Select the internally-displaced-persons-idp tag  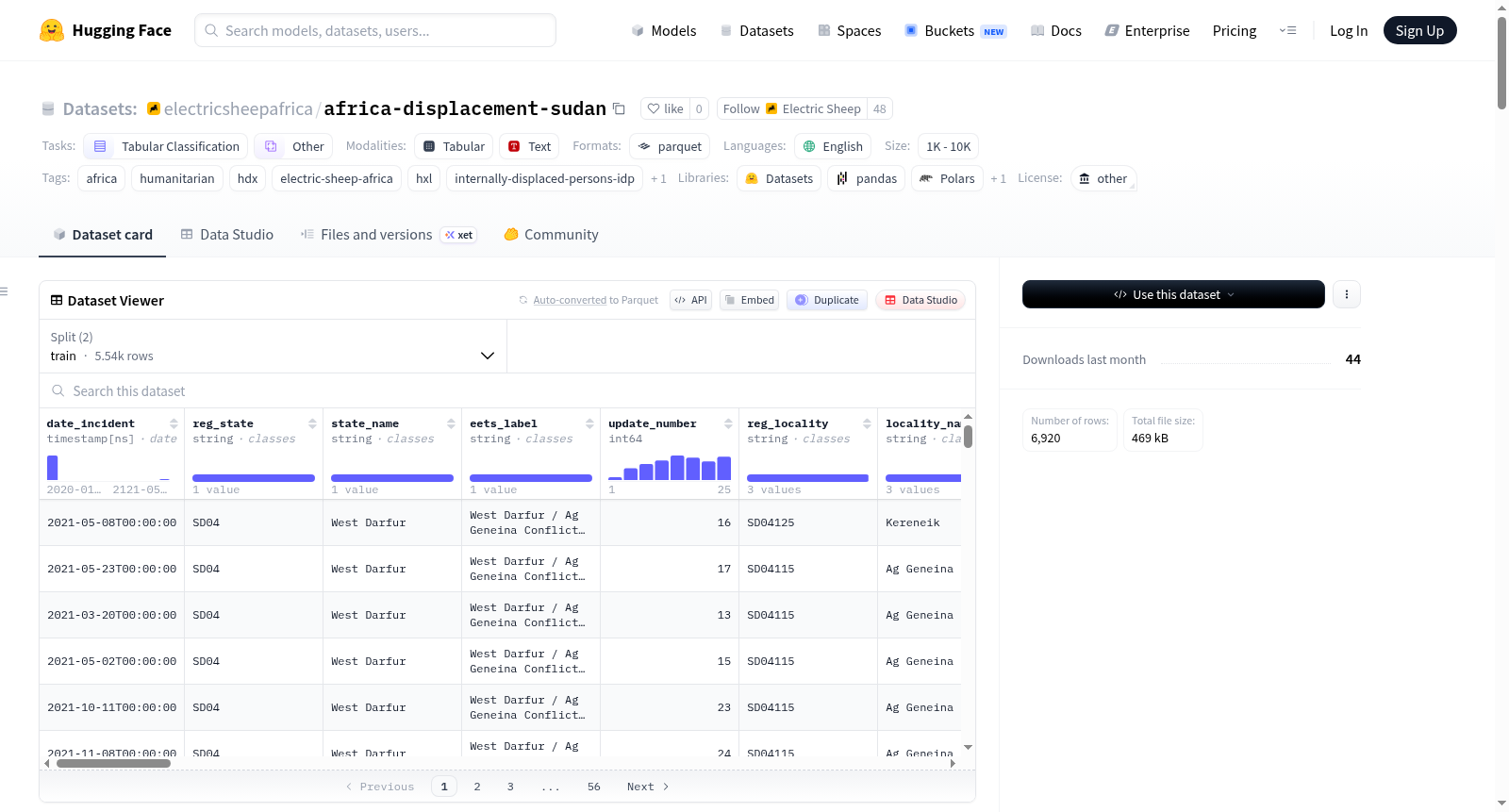click(x=544, y=178)
